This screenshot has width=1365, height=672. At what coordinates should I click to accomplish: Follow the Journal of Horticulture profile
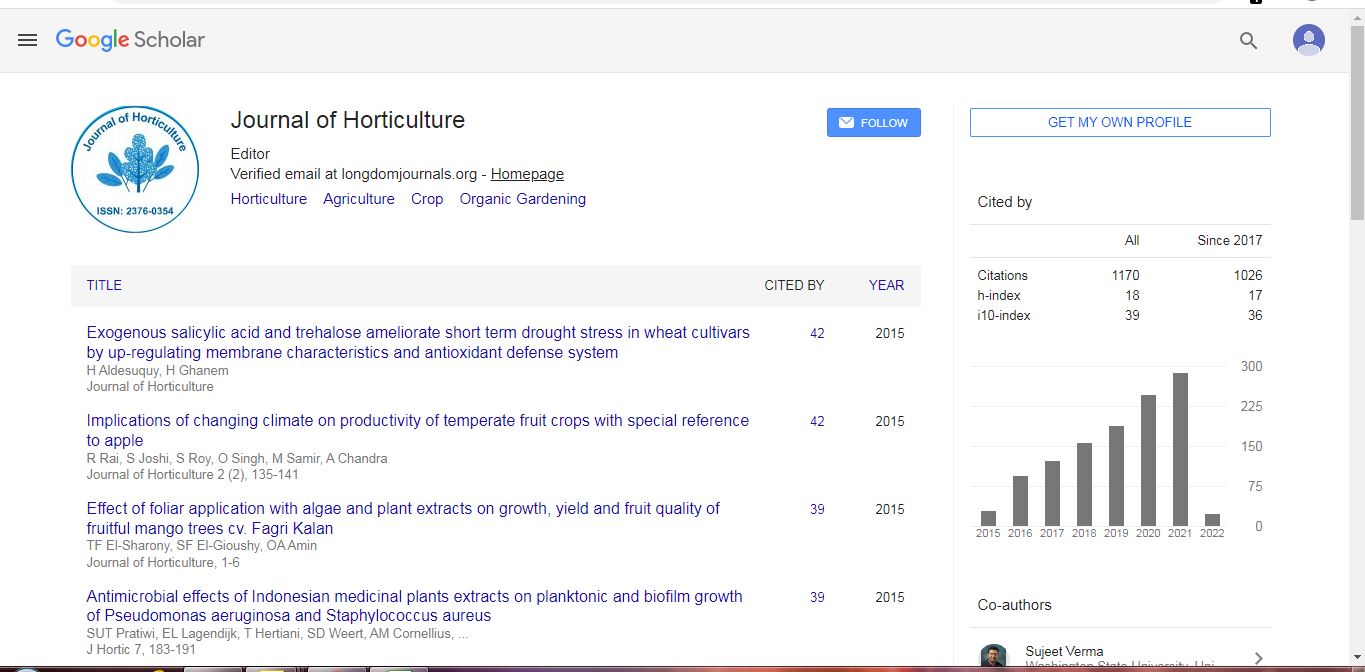pos(873,122)
